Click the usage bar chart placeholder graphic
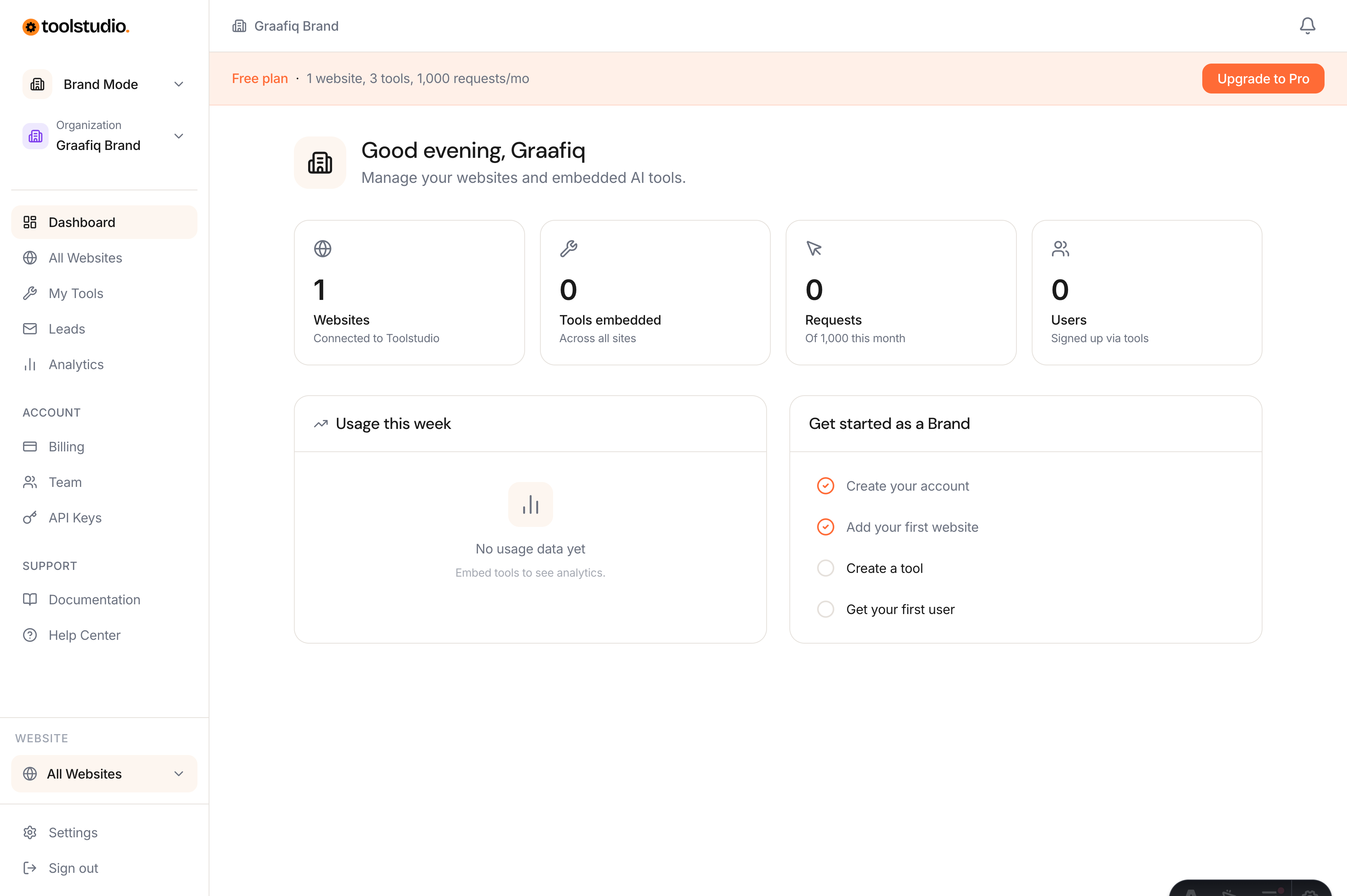The width and height of the screenshot is (1347, 896). click(530, 504)
